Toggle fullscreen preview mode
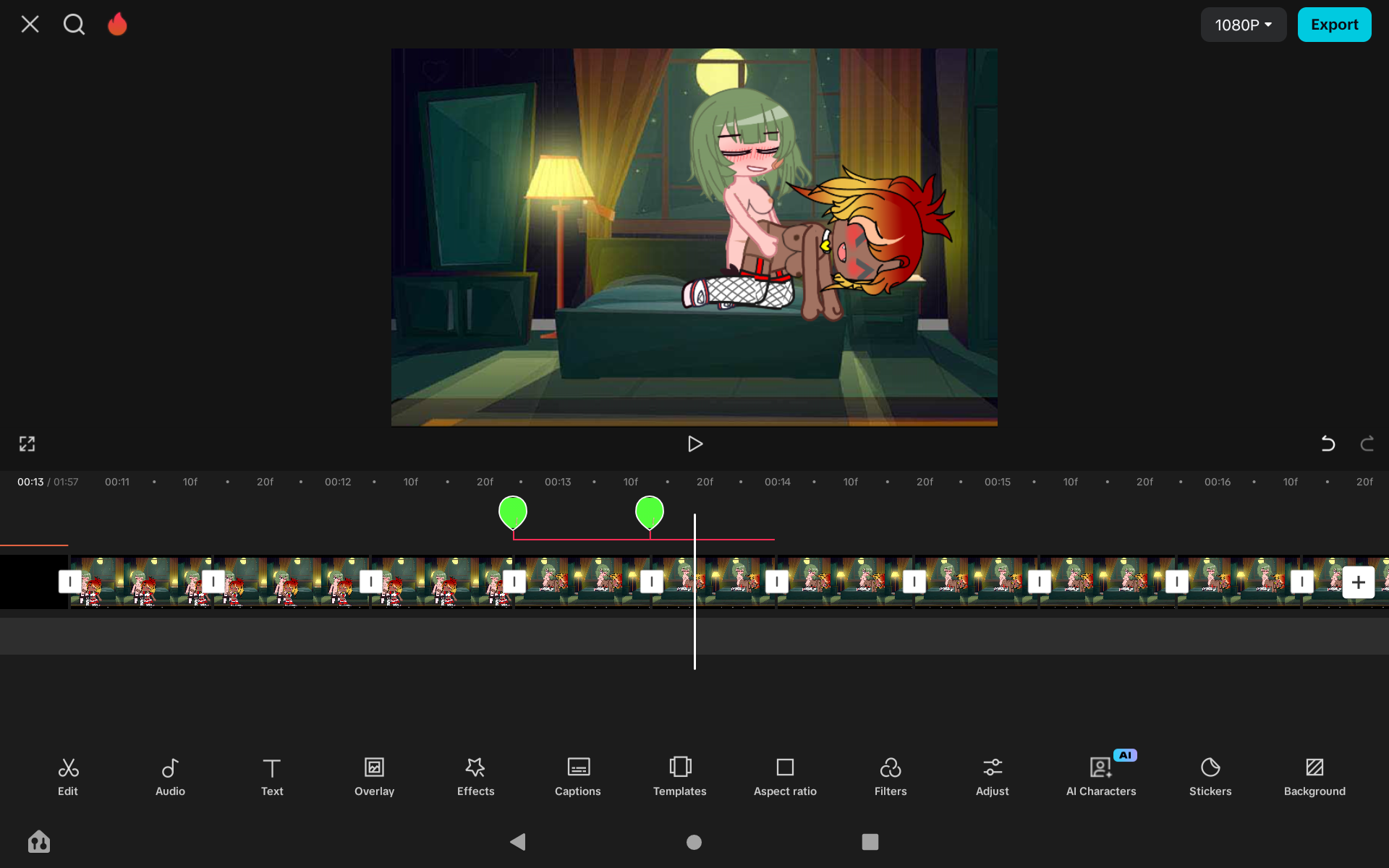The height and width of the screenshot is (868, 1389). (x=27, y=443)
